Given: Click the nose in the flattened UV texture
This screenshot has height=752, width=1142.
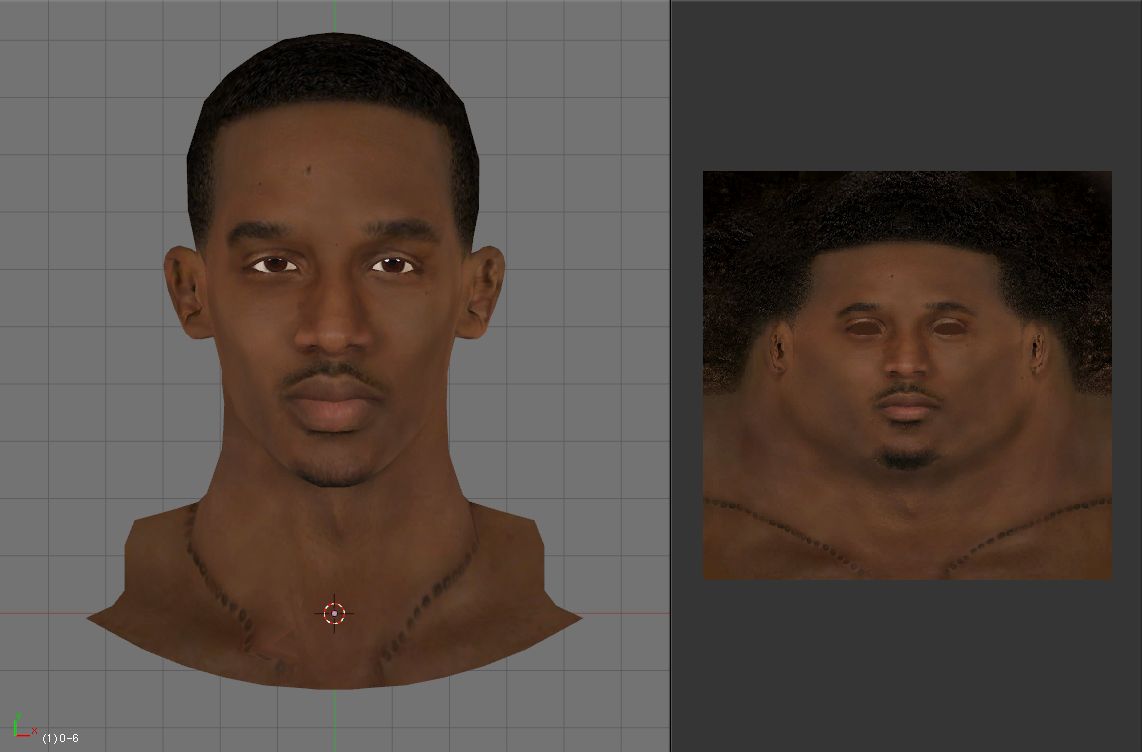Looking at the screenshot, I should (x=906, y=362).
